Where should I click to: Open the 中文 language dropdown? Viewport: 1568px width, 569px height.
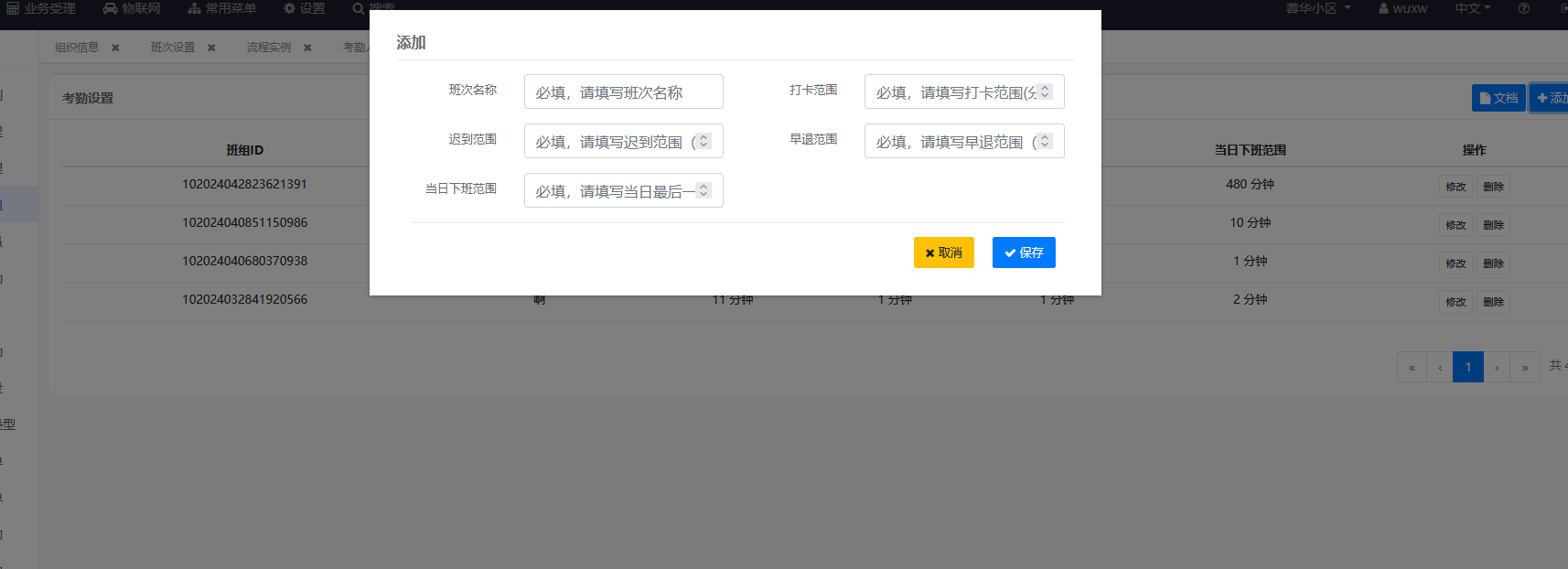(1472, 8)
